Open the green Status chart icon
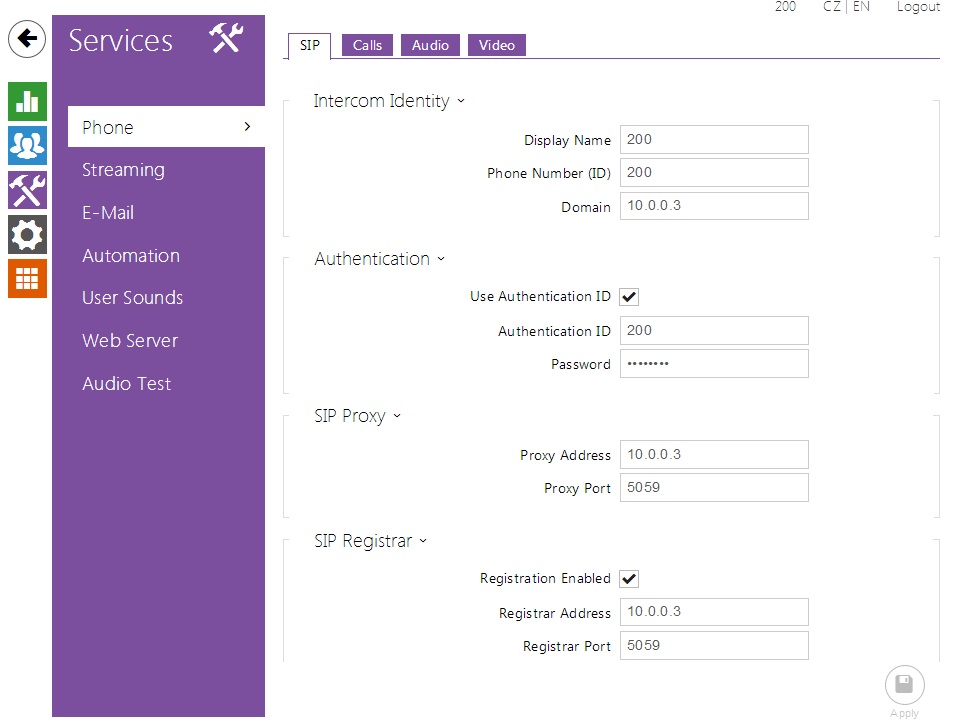957x724 pixels. 27,102
